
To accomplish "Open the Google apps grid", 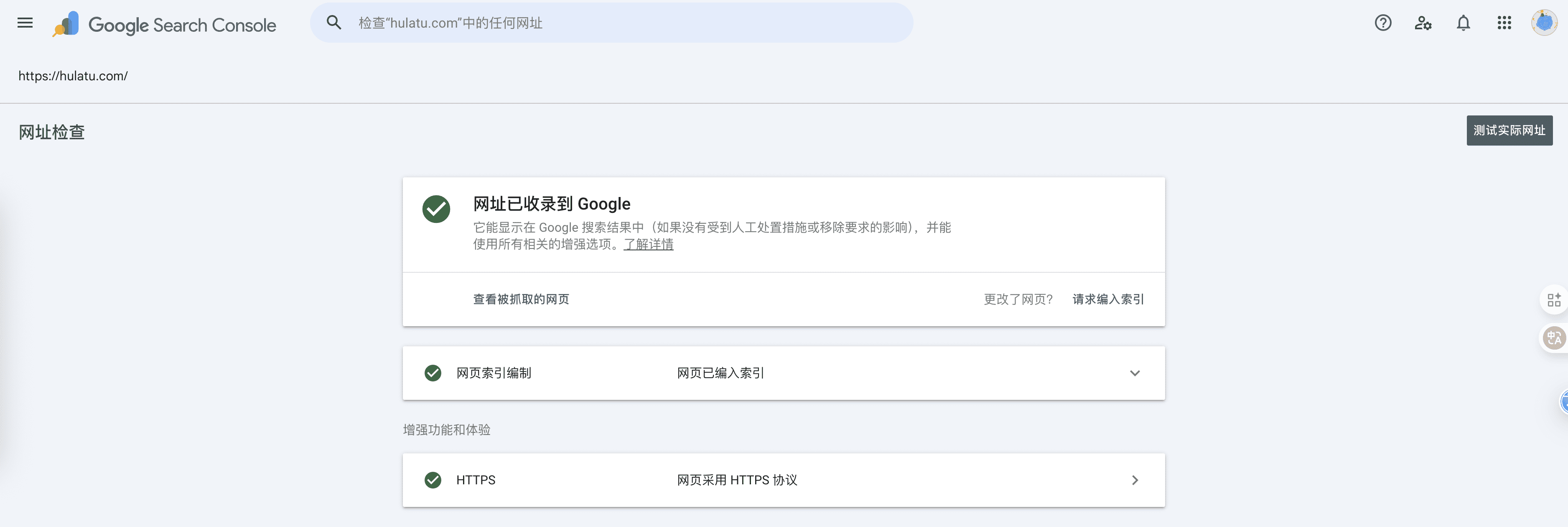I will (1504, 23).
